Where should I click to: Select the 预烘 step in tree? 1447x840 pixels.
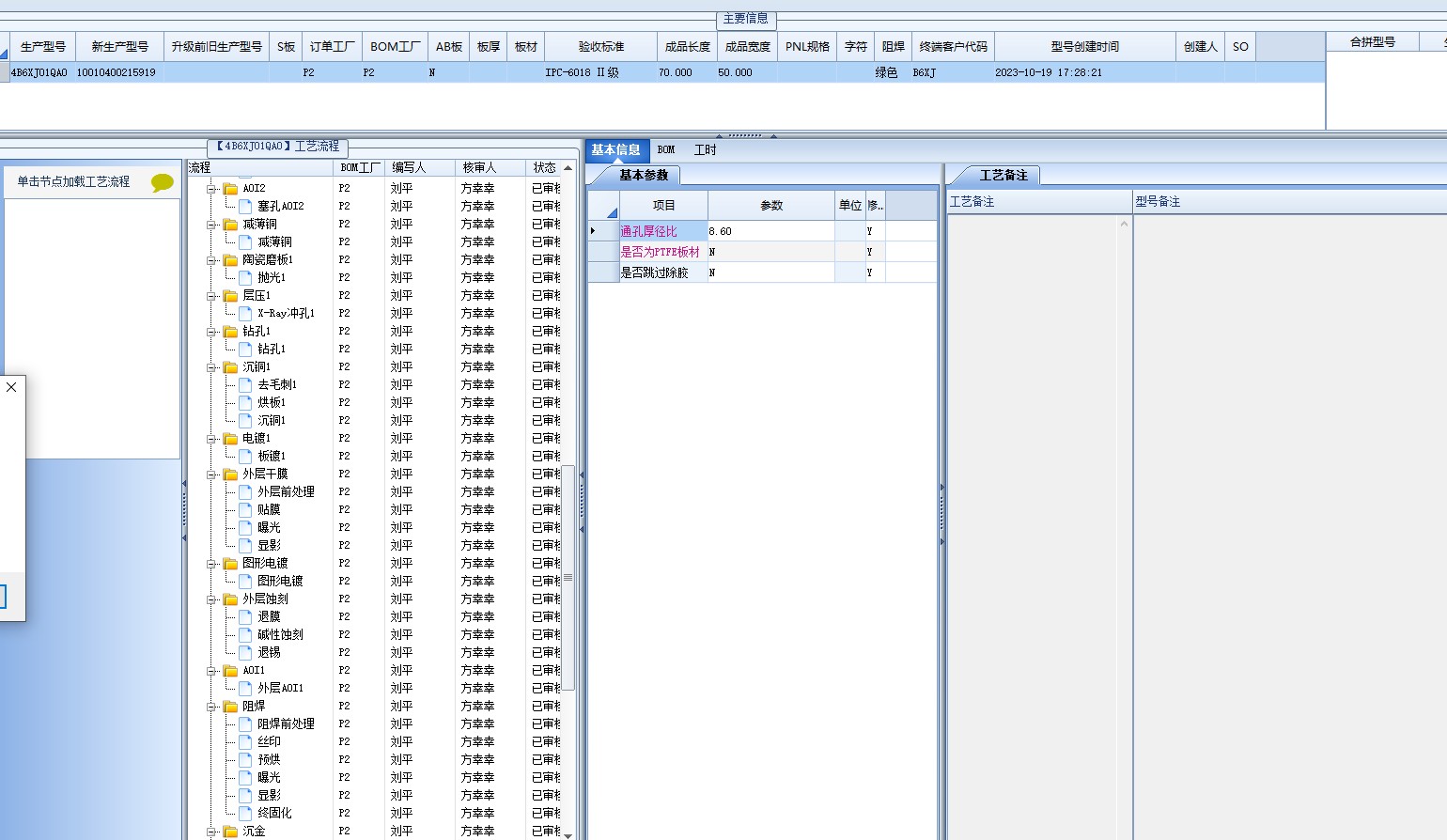[x=270, y=759]
